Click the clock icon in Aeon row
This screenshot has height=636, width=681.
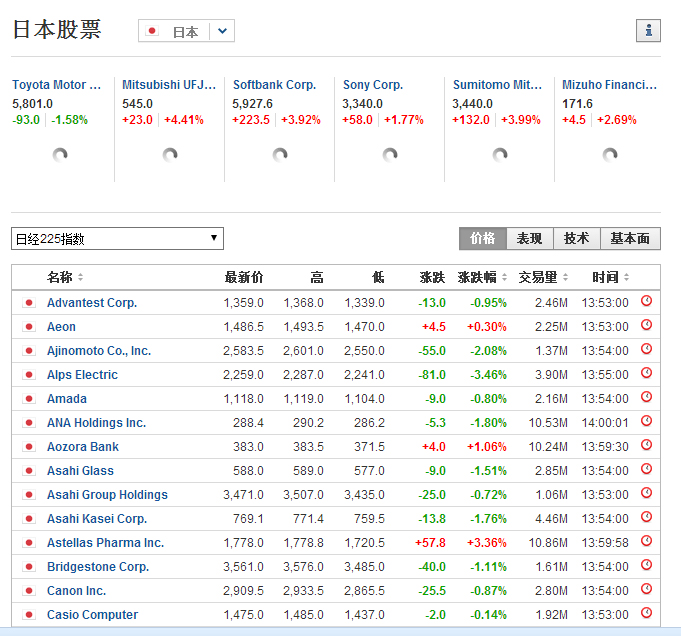coord(647,325)
